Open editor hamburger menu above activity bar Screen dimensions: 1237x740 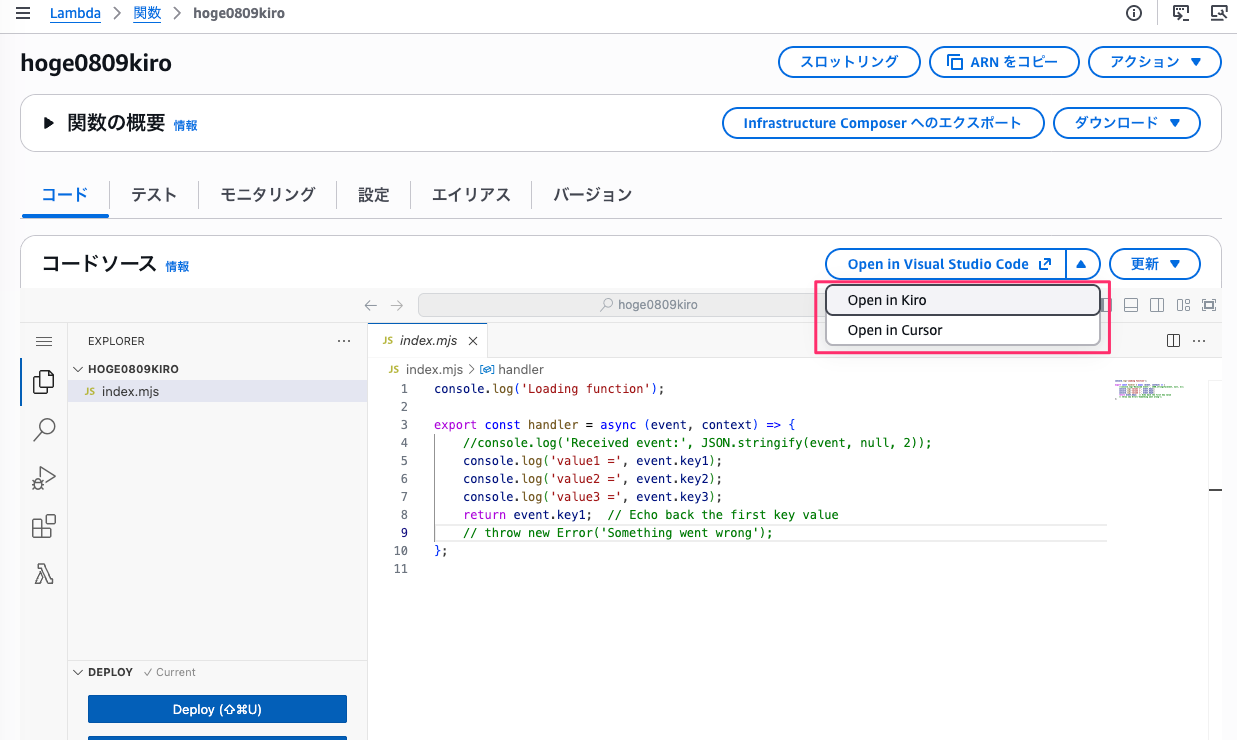click(x=44, y=341)
